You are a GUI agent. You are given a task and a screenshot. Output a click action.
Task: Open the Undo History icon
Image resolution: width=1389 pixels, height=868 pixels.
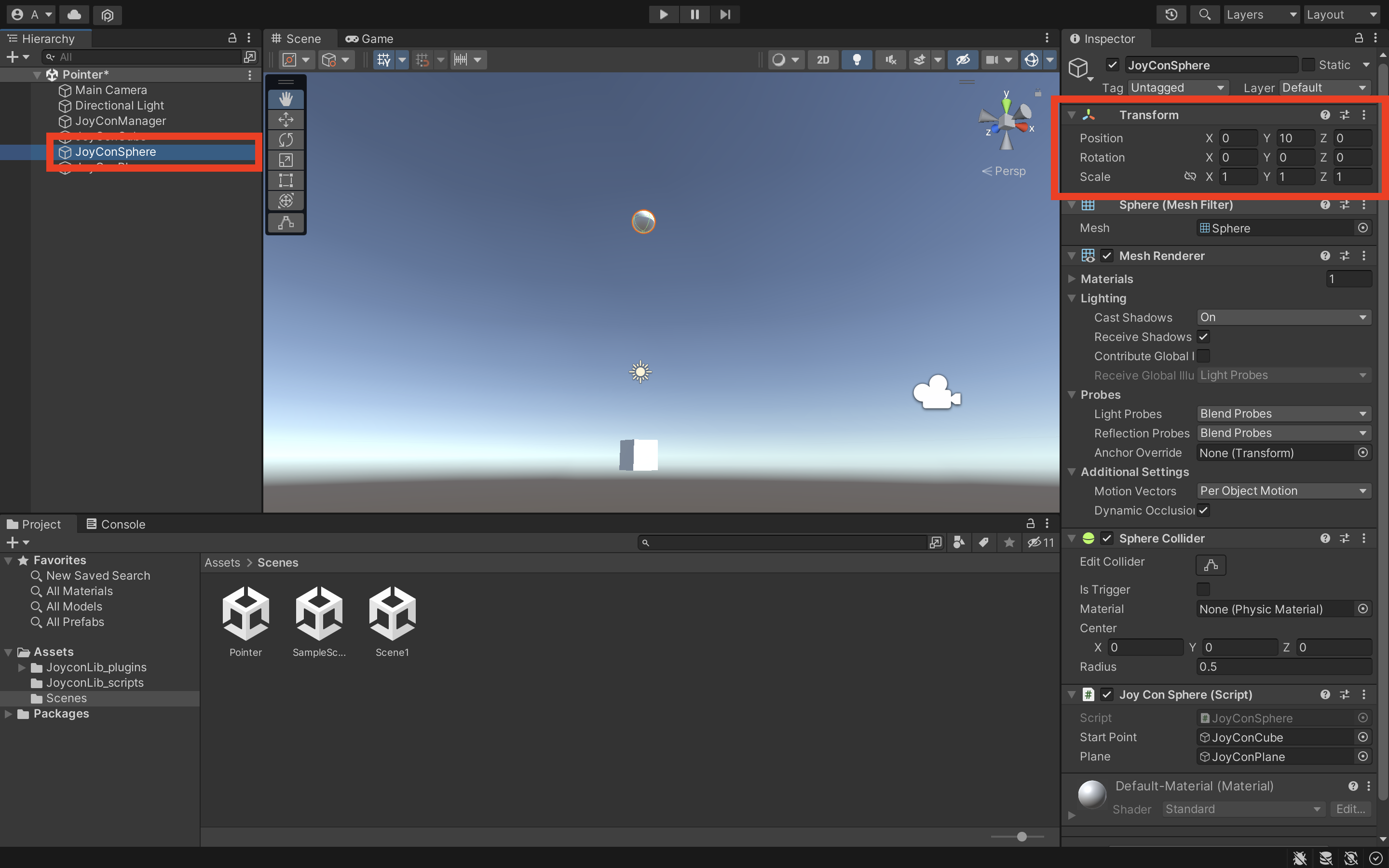pyautogui.click(x=1171, y=14)
